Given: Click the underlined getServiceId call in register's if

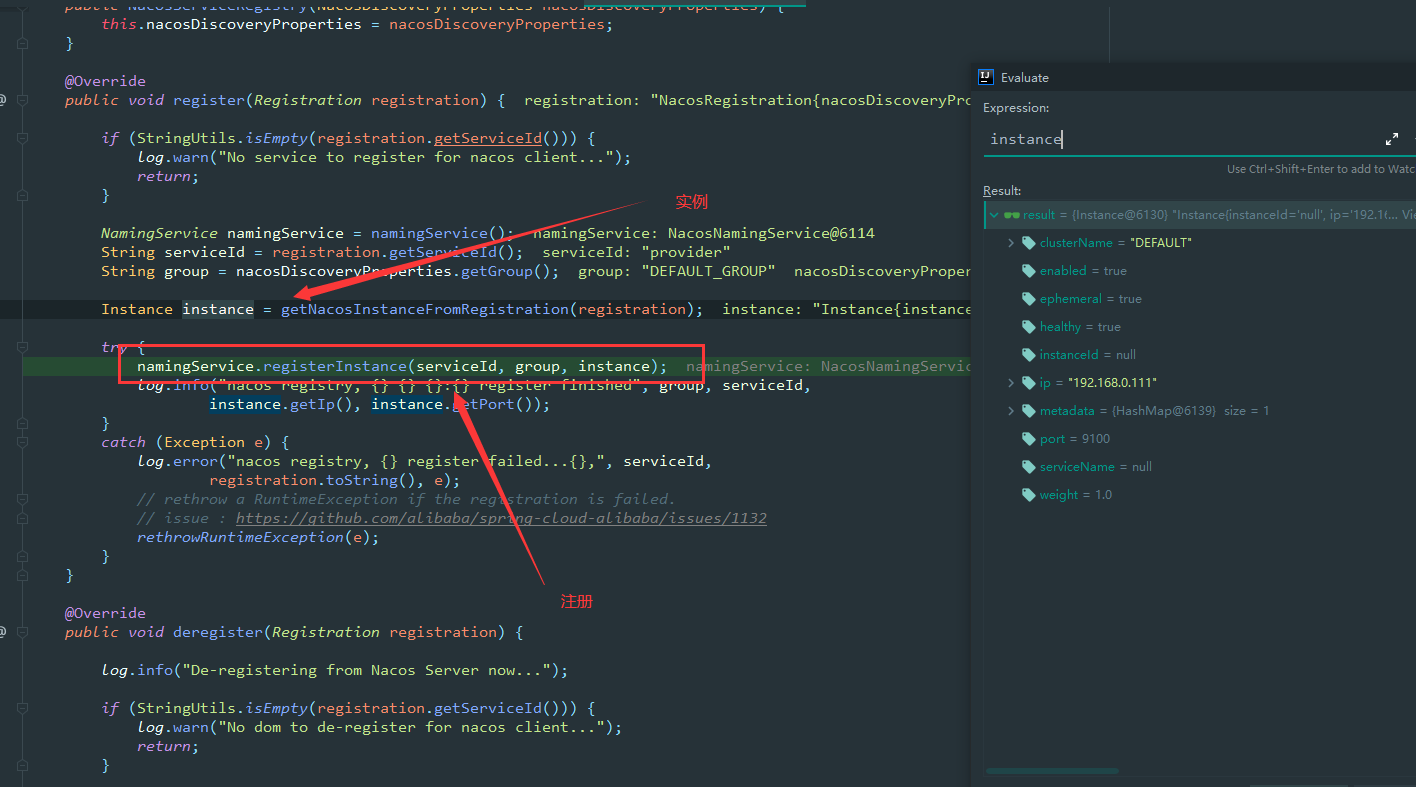Looking at the screenshot, I should point(488,138).
